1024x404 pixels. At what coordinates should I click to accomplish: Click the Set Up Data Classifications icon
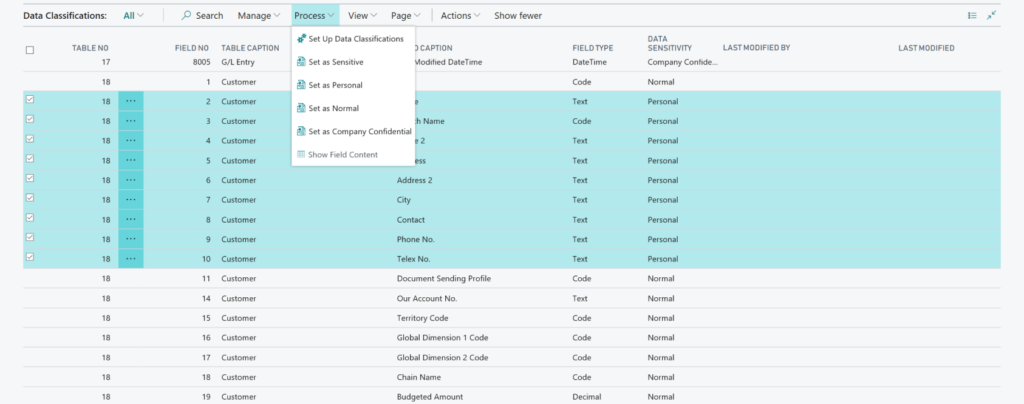click(301, 39)
